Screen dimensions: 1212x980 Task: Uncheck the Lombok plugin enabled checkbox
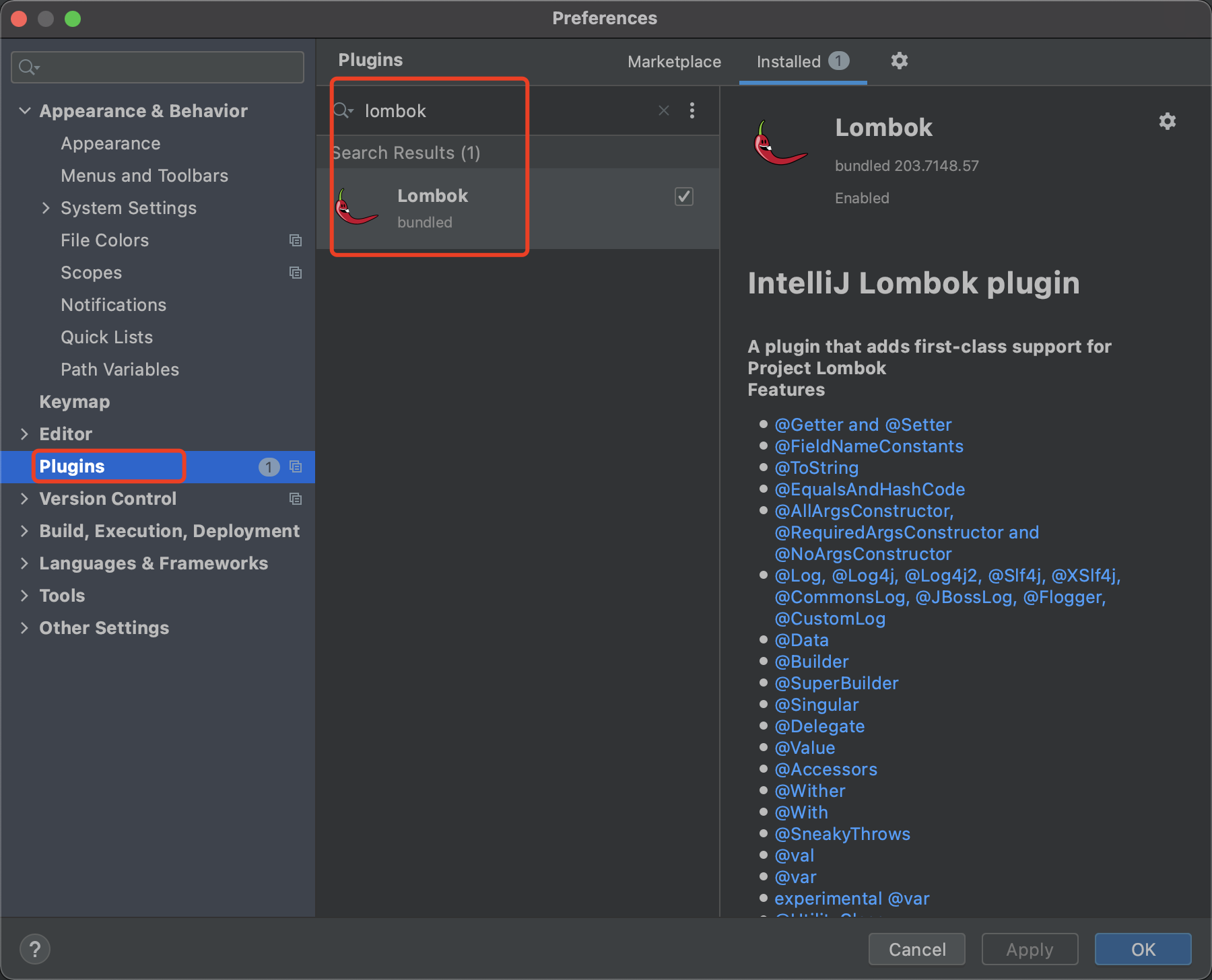[x=684, y=197]
